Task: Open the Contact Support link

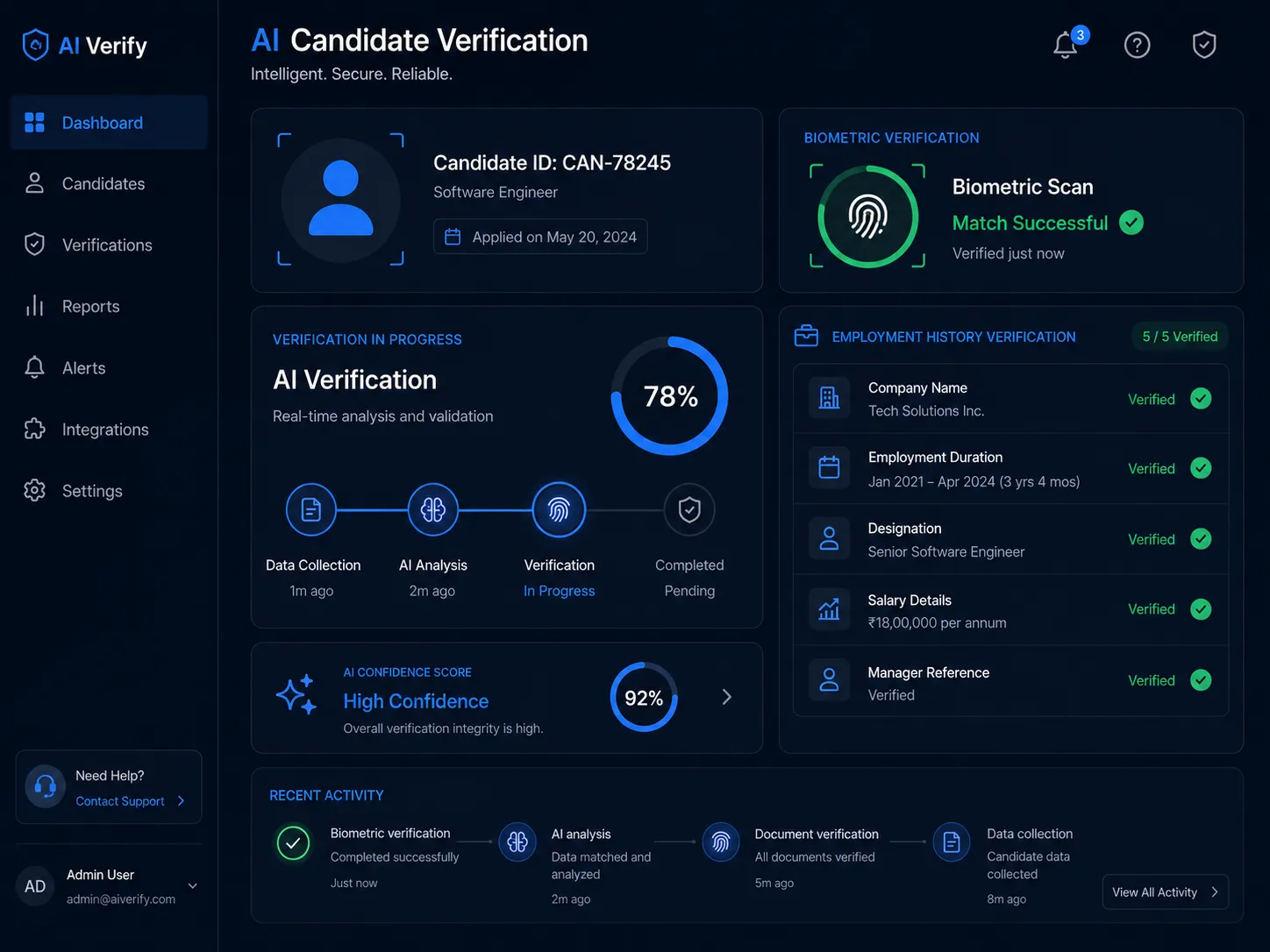Action: tap(130, 801)
